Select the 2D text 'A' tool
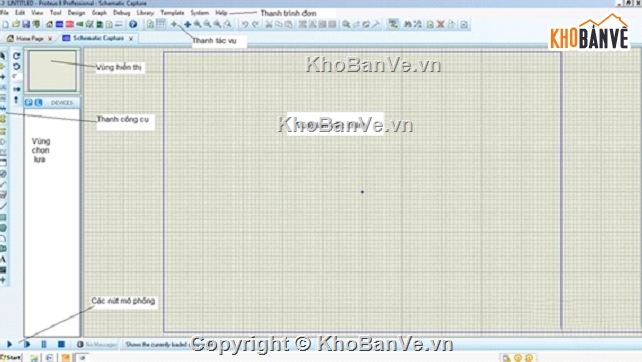 [x=3, y=259]
